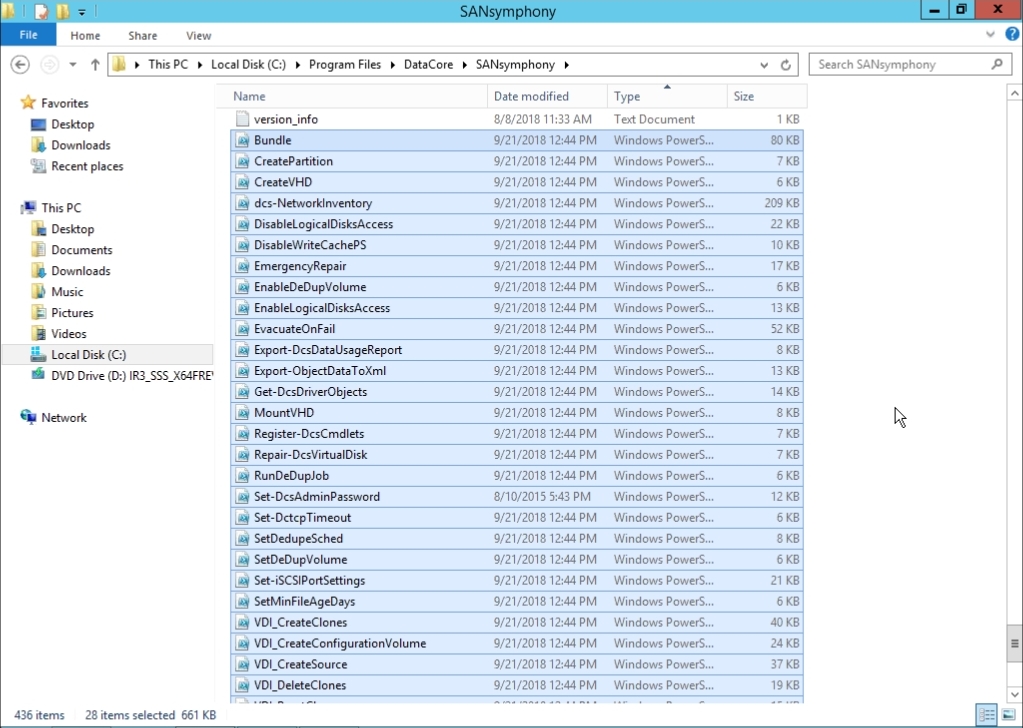Select the Repair-DcsVirtualDisk file name

click(x=311, y=455)
